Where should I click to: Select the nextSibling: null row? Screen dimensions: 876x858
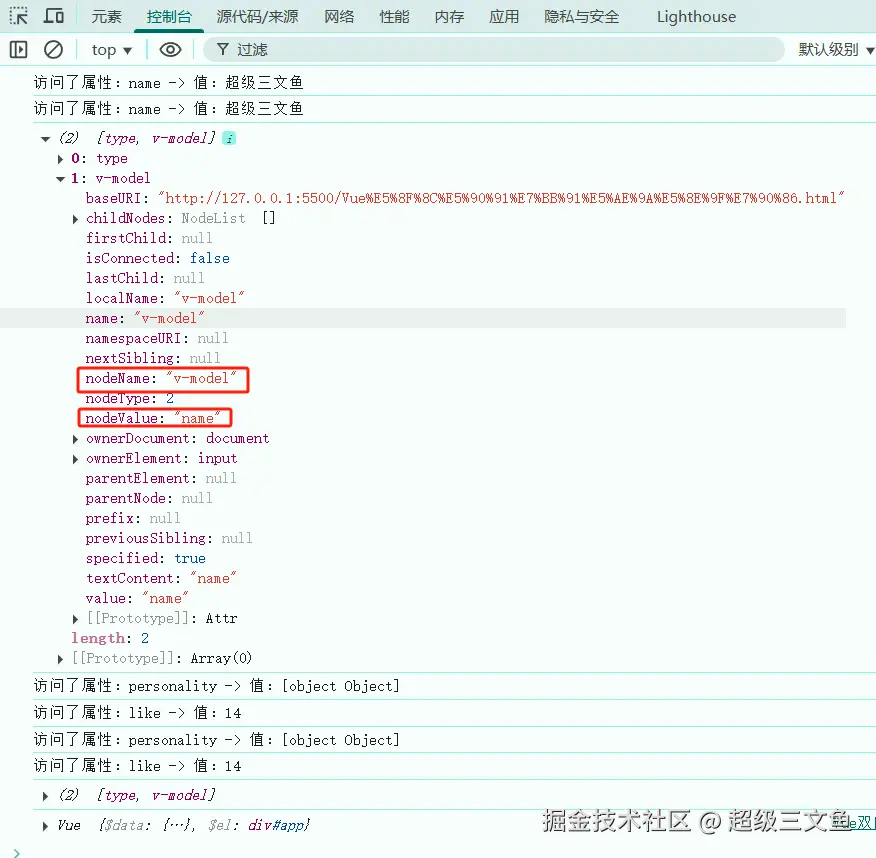[x=153, y=358]
